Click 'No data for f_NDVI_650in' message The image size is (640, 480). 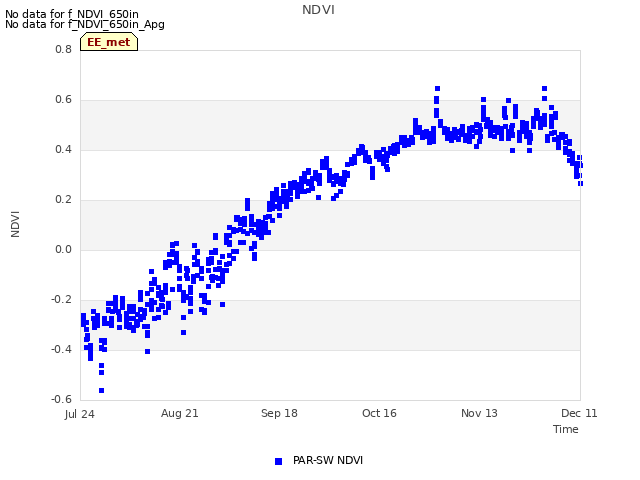pyautogui.click(x=72, y=14)
